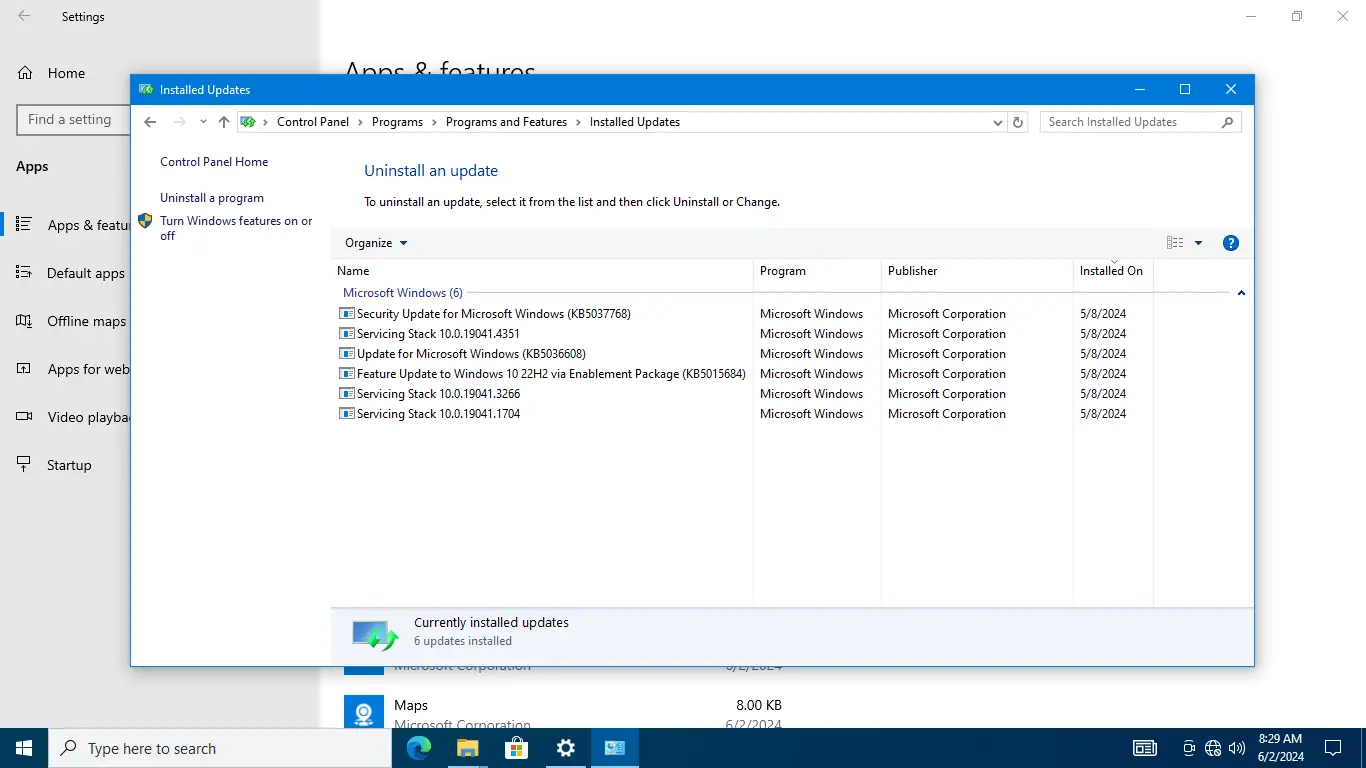Open File Explorer from the taskbar
1366x768 pixels.
pyautogui.click(x=468, y=748)
